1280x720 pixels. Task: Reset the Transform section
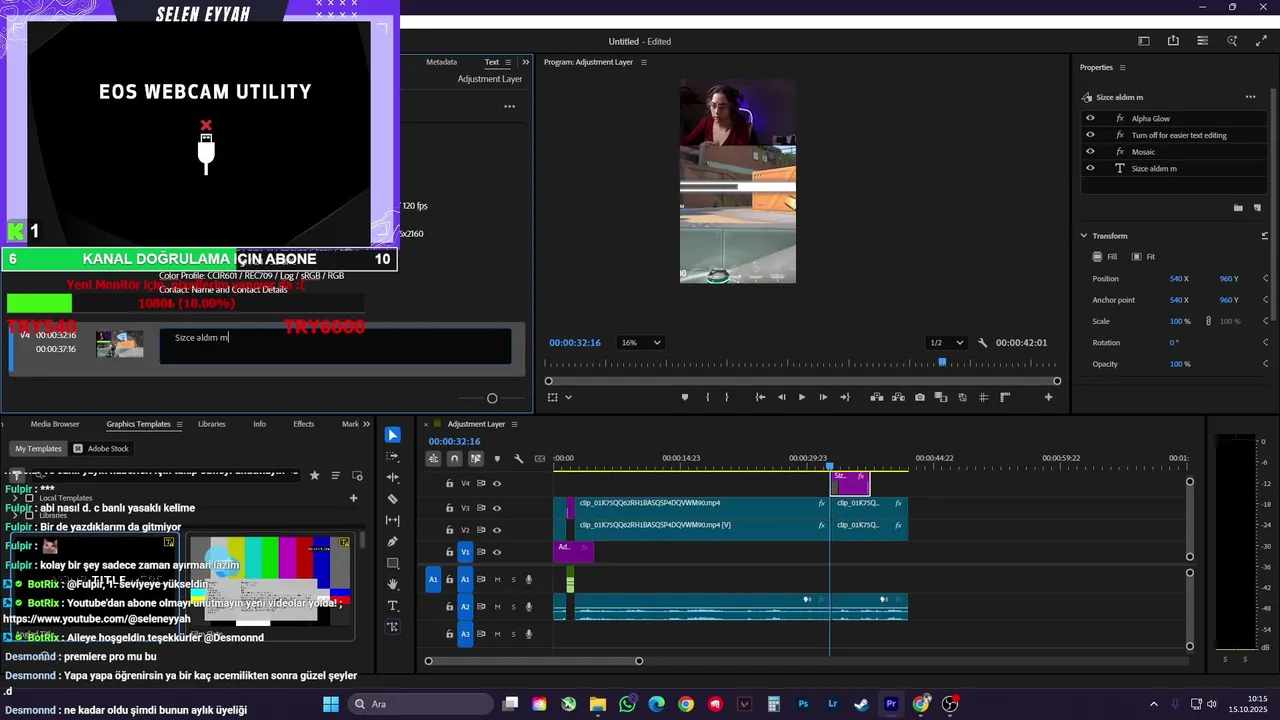click(x=1265, y=236)
